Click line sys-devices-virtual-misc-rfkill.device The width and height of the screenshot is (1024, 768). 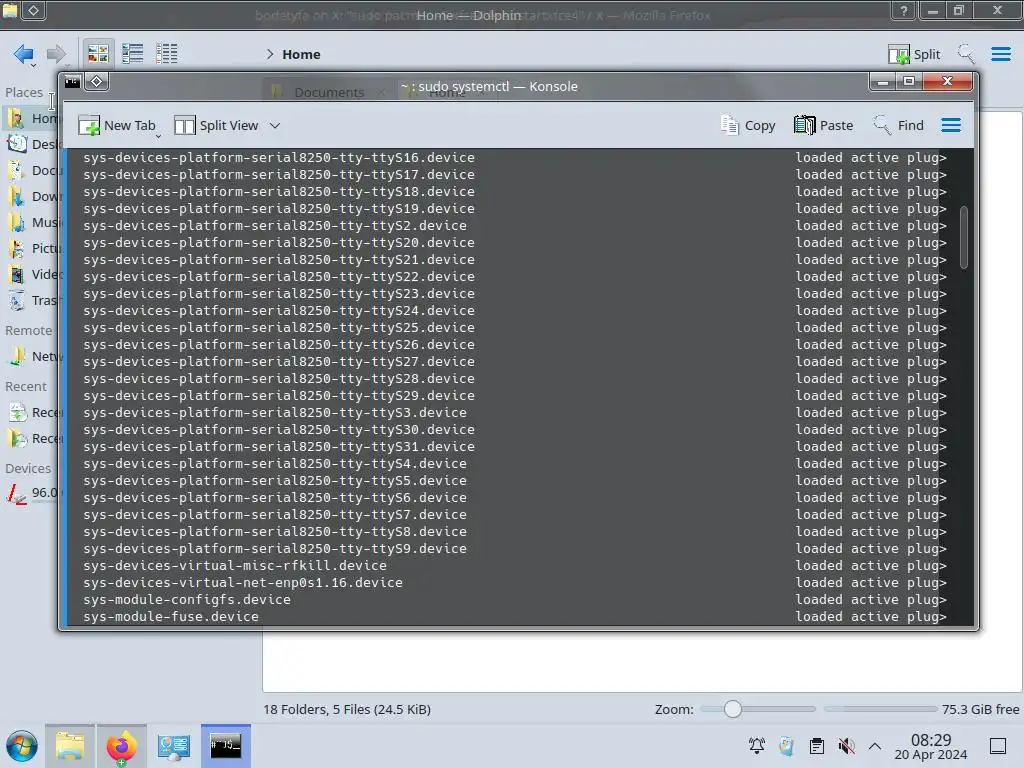[235, 566]
